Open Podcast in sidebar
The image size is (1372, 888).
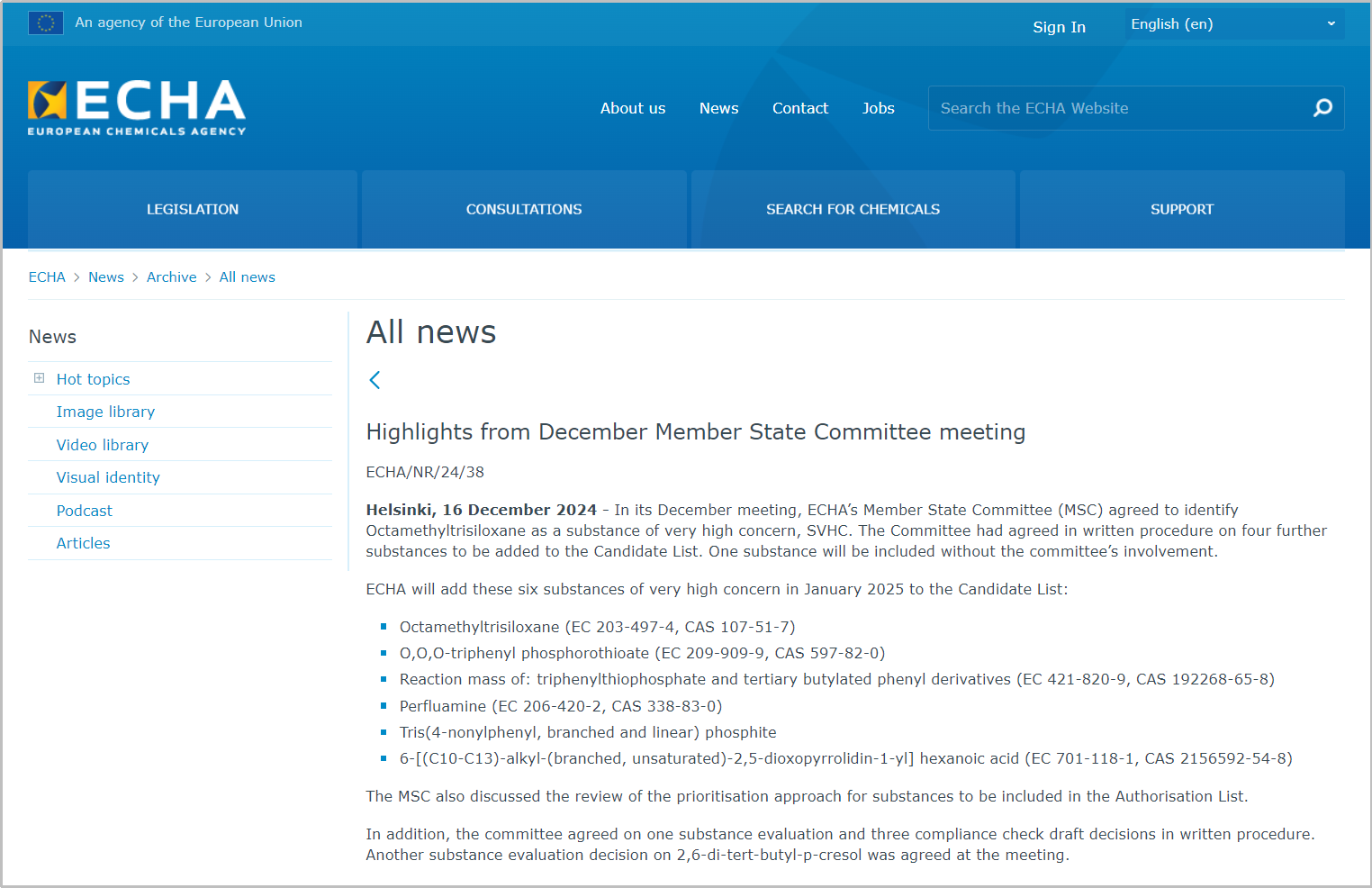85,511
